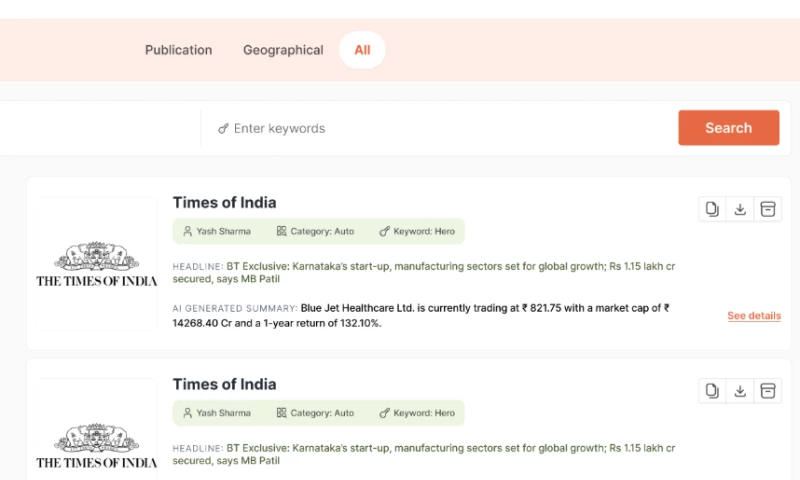Click keyword key icon in second card tag
Image resolution: width=800 pixels, height=480 pixels.
click(x=384, y=413)
